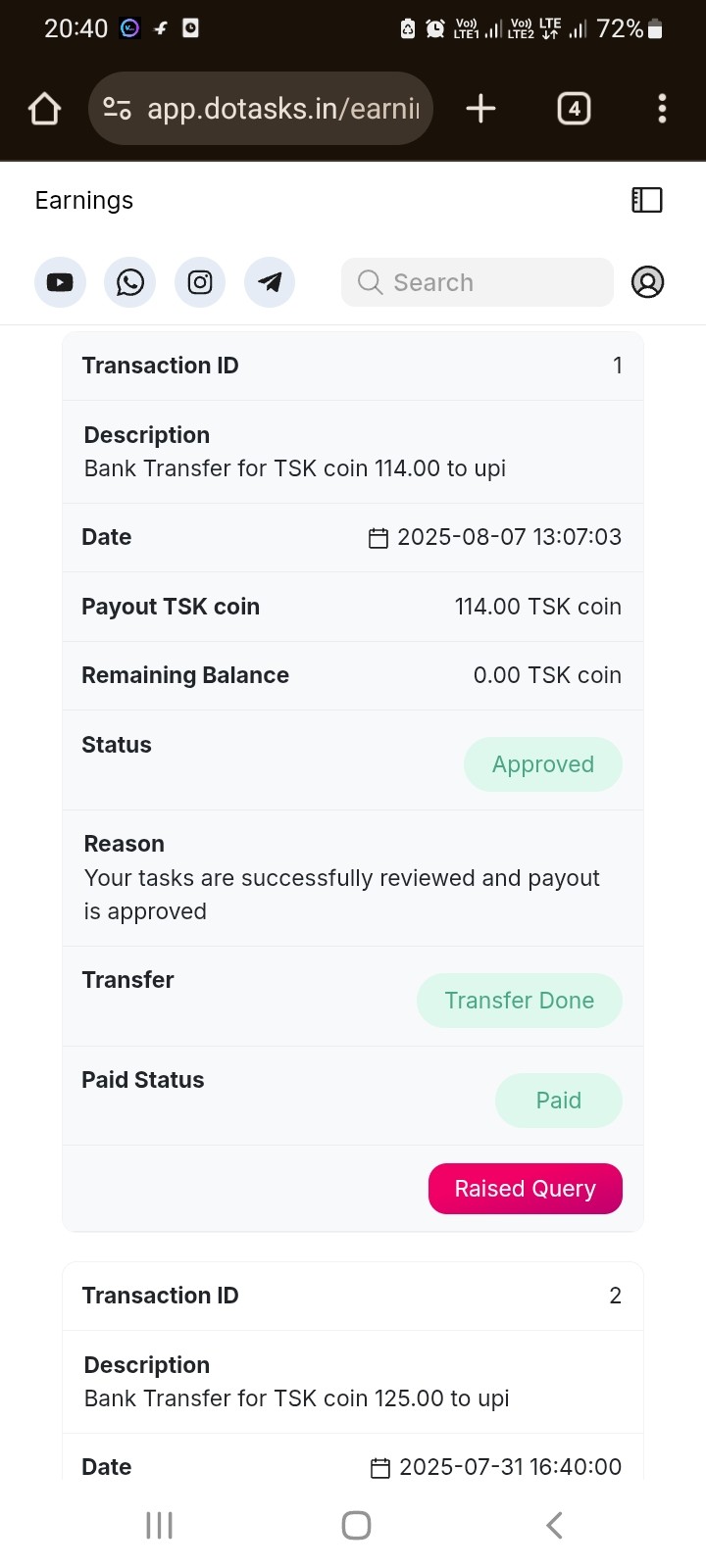Toggle the sidebar panel icon
The width and height of the screenshot is (706, 1568).
point(647,200)
